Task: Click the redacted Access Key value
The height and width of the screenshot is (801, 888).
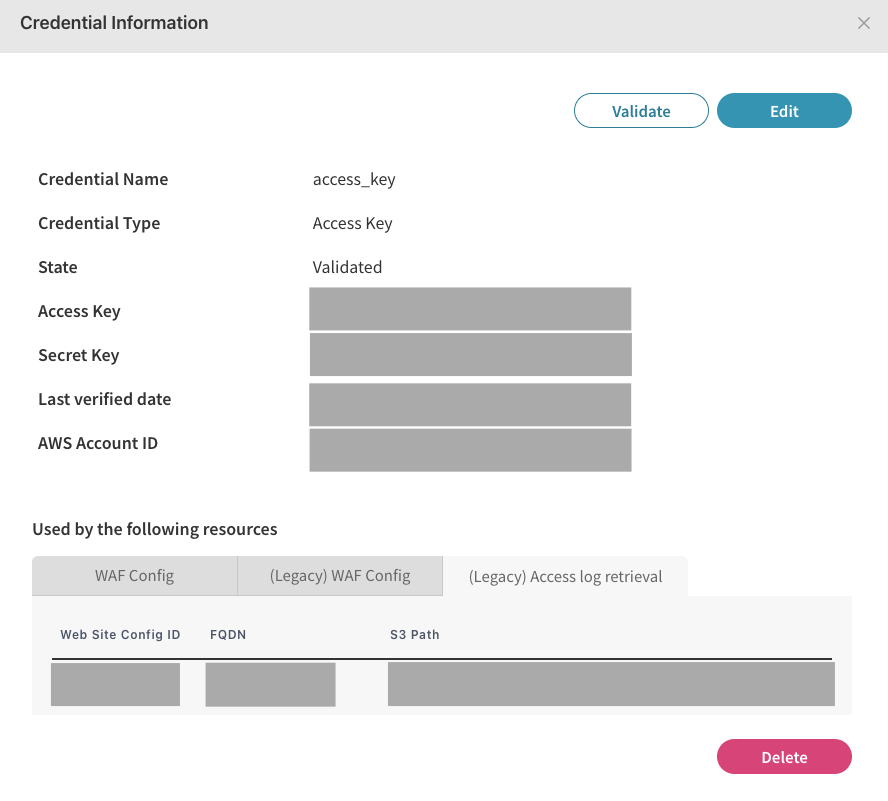Action: point(470,309)
